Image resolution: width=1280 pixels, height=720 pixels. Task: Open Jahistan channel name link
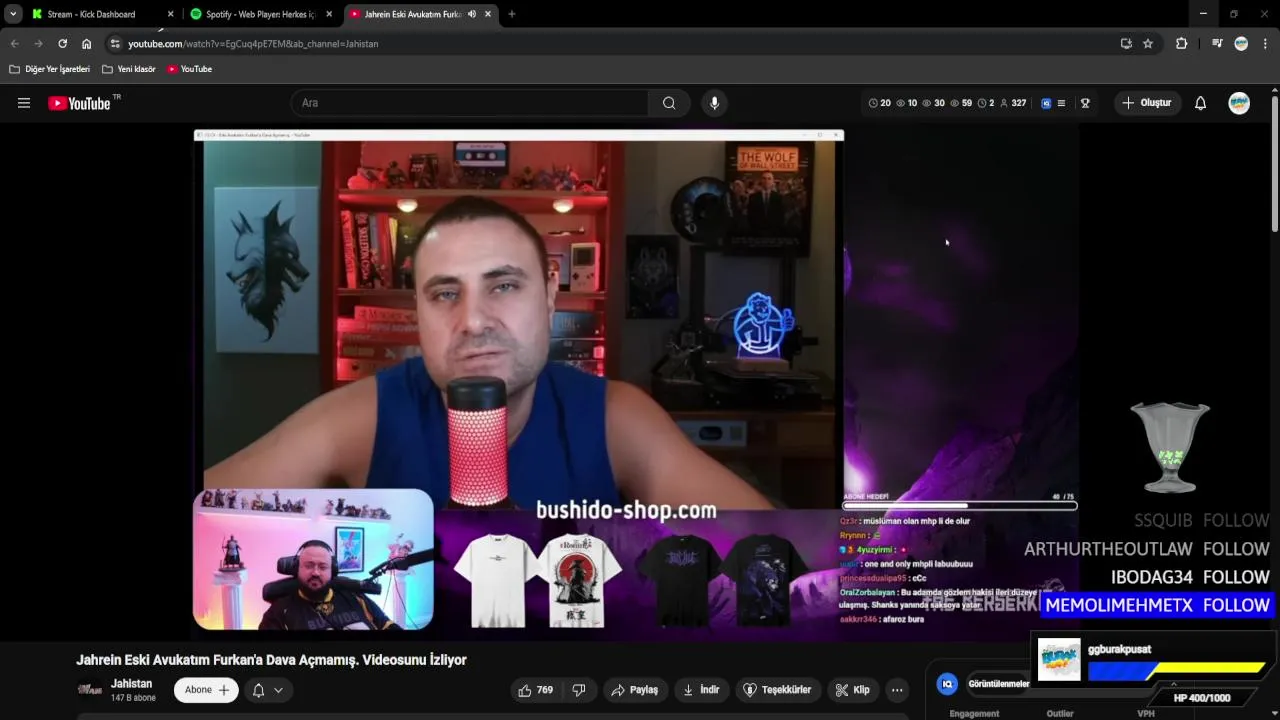pyautogui.click(x=132, y=684)
